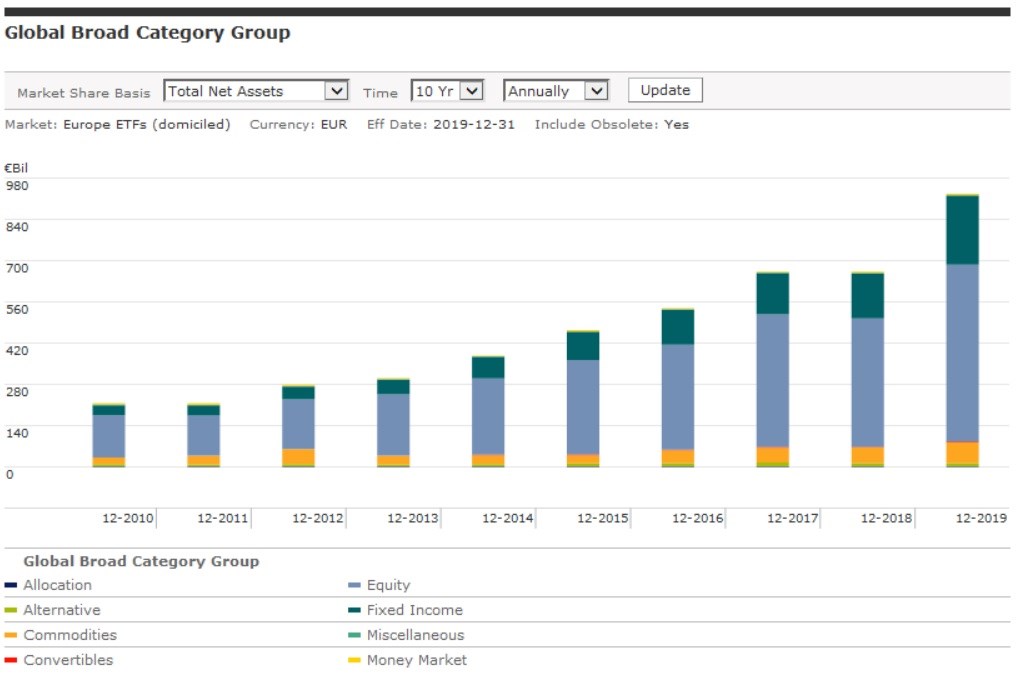Open the Market Share Basis dropdown
1033x677 pixels.
(255, 91)
